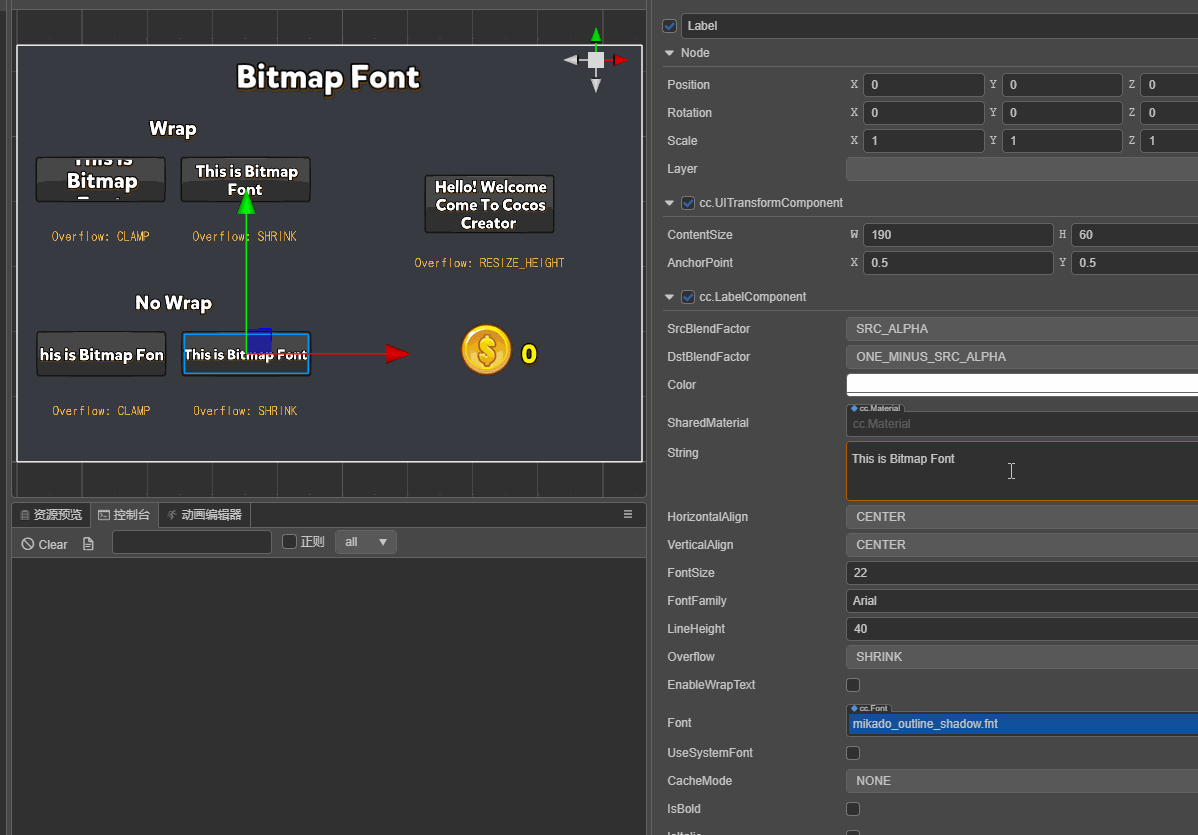This screenshot has width=1198, height=835.
Task: Click the console filter search field
Action: point(192,542)
